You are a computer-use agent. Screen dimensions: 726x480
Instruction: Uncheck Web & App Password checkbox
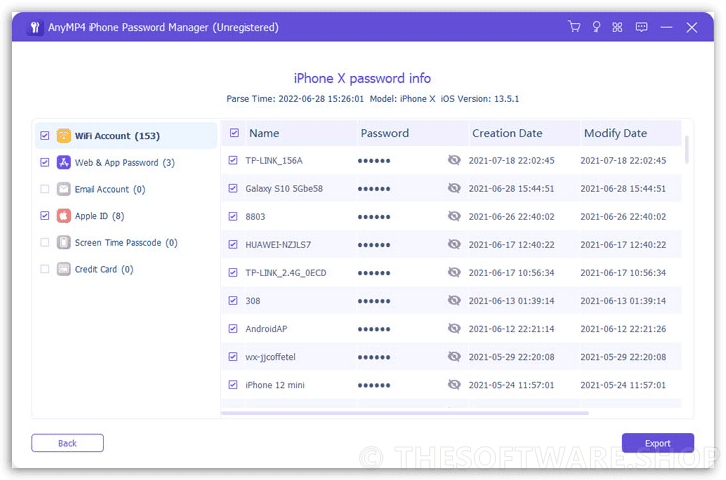(44, 162)
